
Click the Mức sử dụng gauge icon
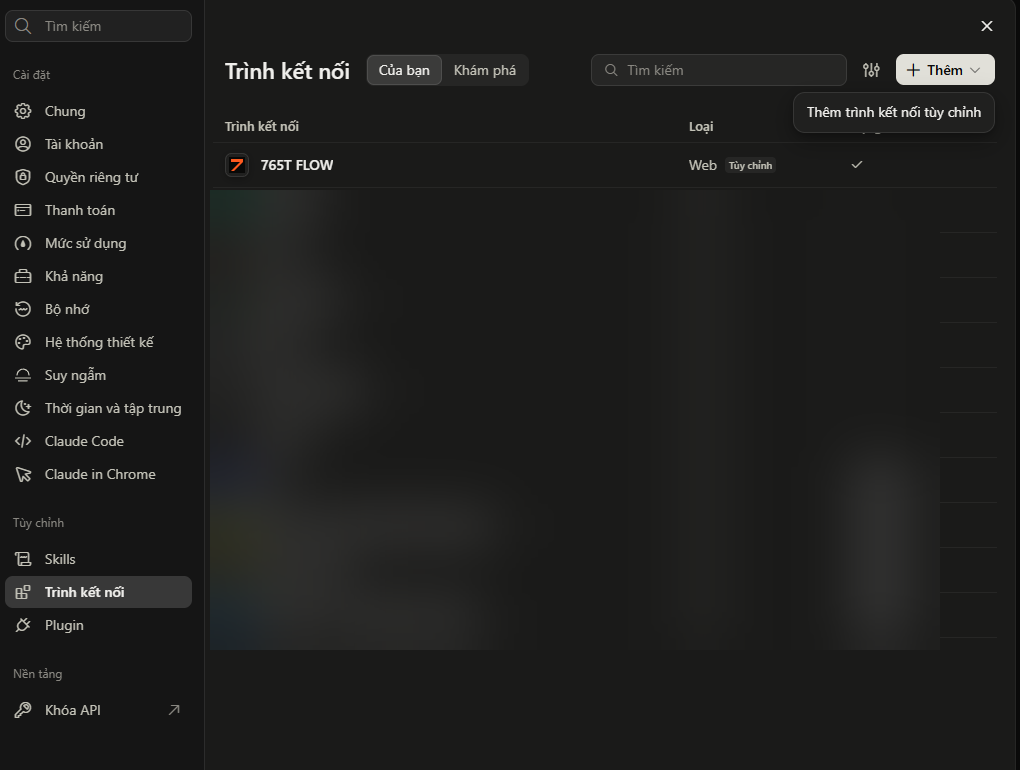(23, 243)
